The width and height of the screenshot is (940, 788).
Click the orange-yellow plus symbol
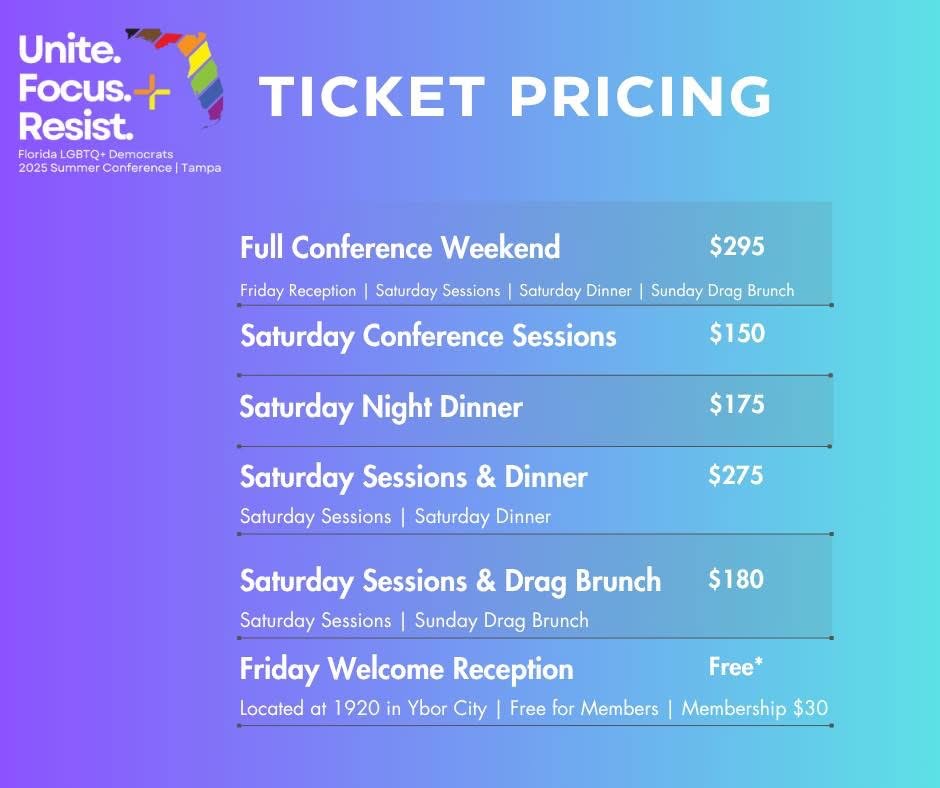[x=152, y=92]
